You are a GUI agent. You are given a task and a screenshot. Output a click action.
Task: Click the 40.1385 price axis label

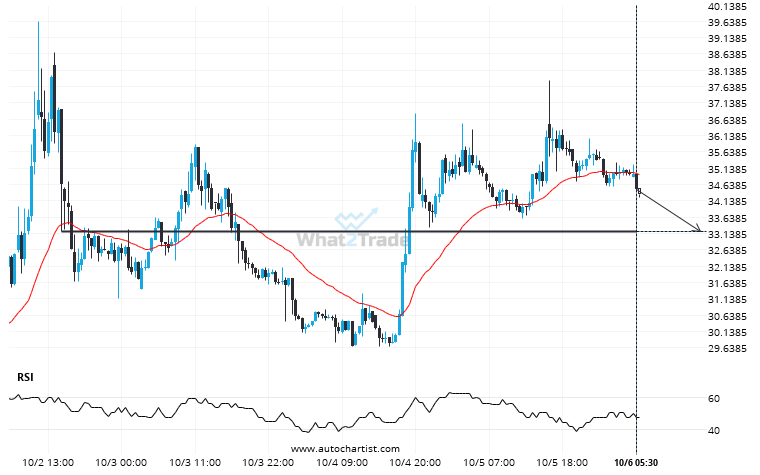pyautogui.click(x=727, y=6)
